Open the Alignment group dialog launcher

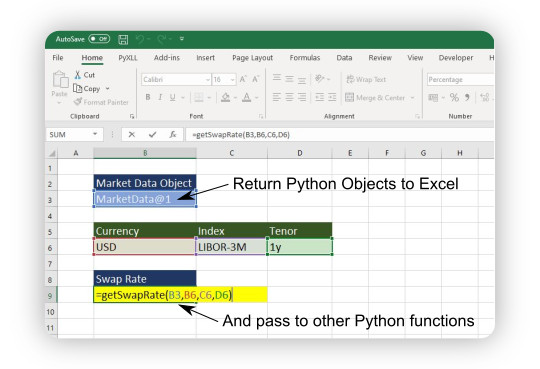point(418,117)
